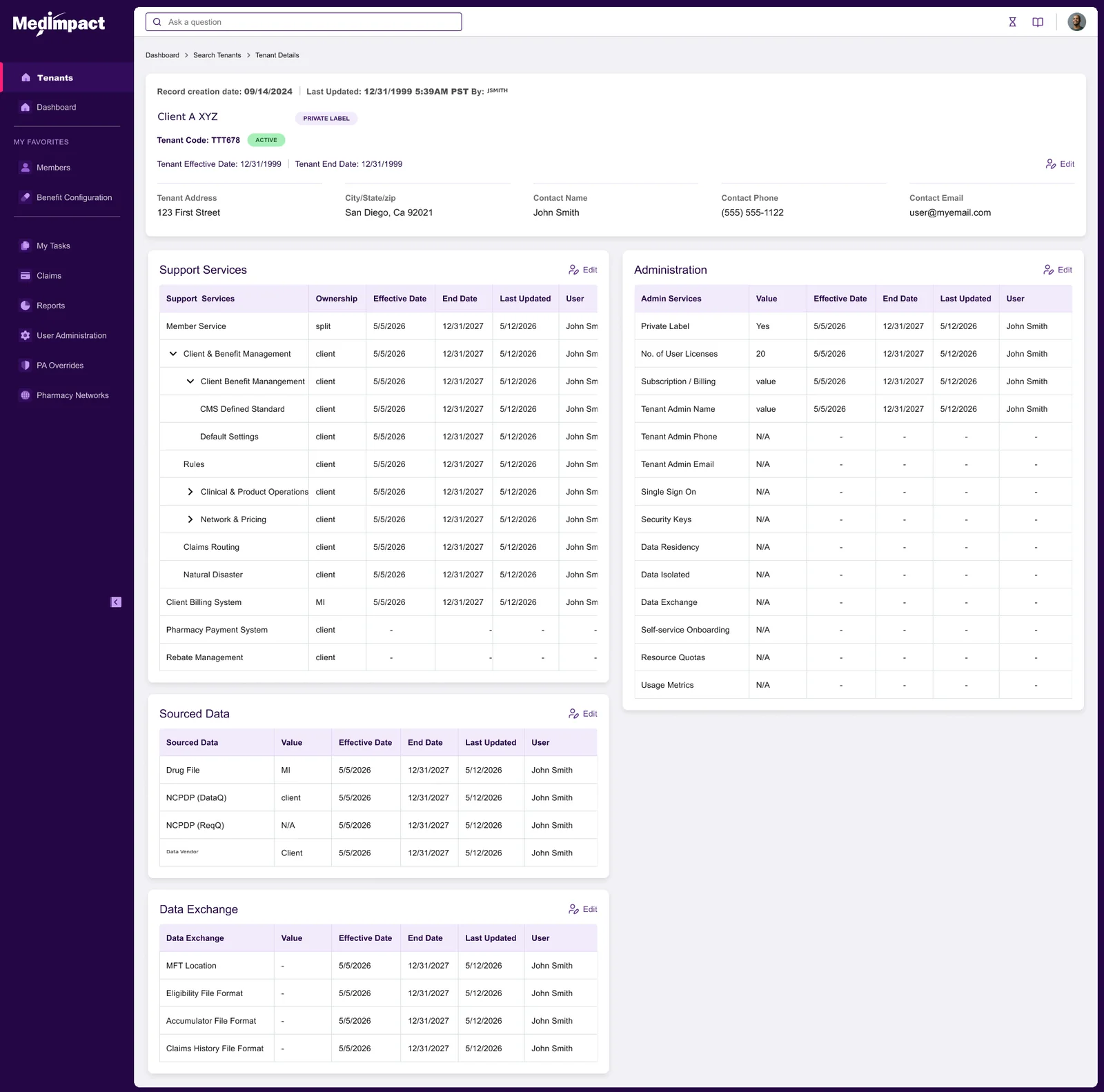
Task: Click the PRIVATE LABEL badge
Action: point(326,119)
